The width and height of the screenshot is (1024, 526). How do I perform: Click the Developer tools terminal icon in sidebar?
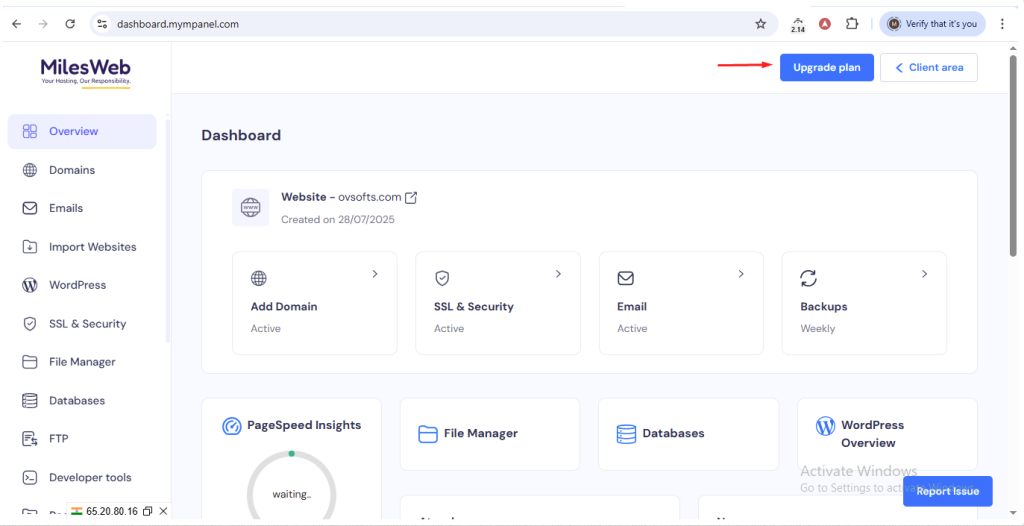(x=29, y=478)
